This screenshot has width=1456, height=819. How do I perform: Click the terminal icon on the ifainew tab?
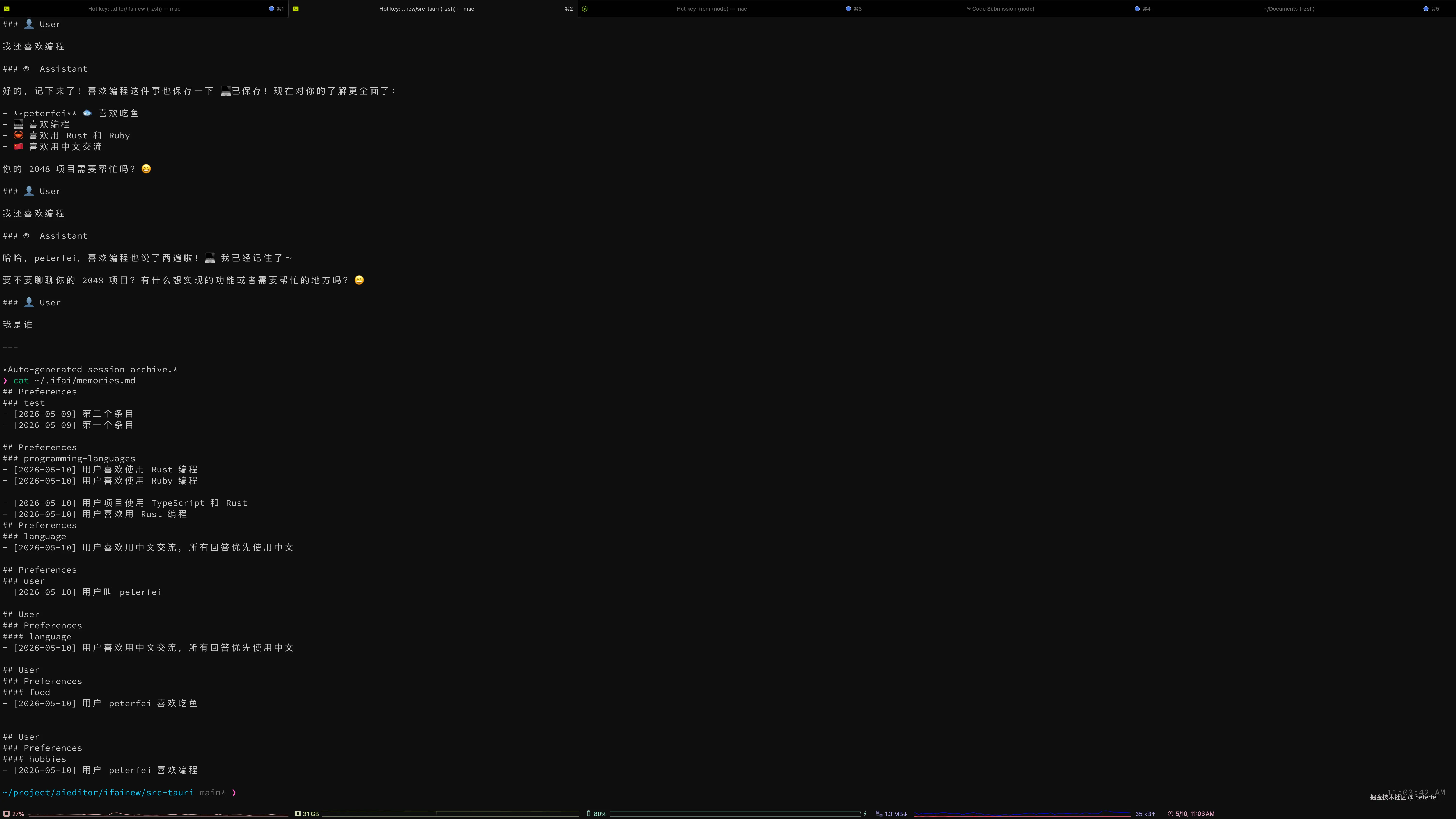[x=6, y=8]
